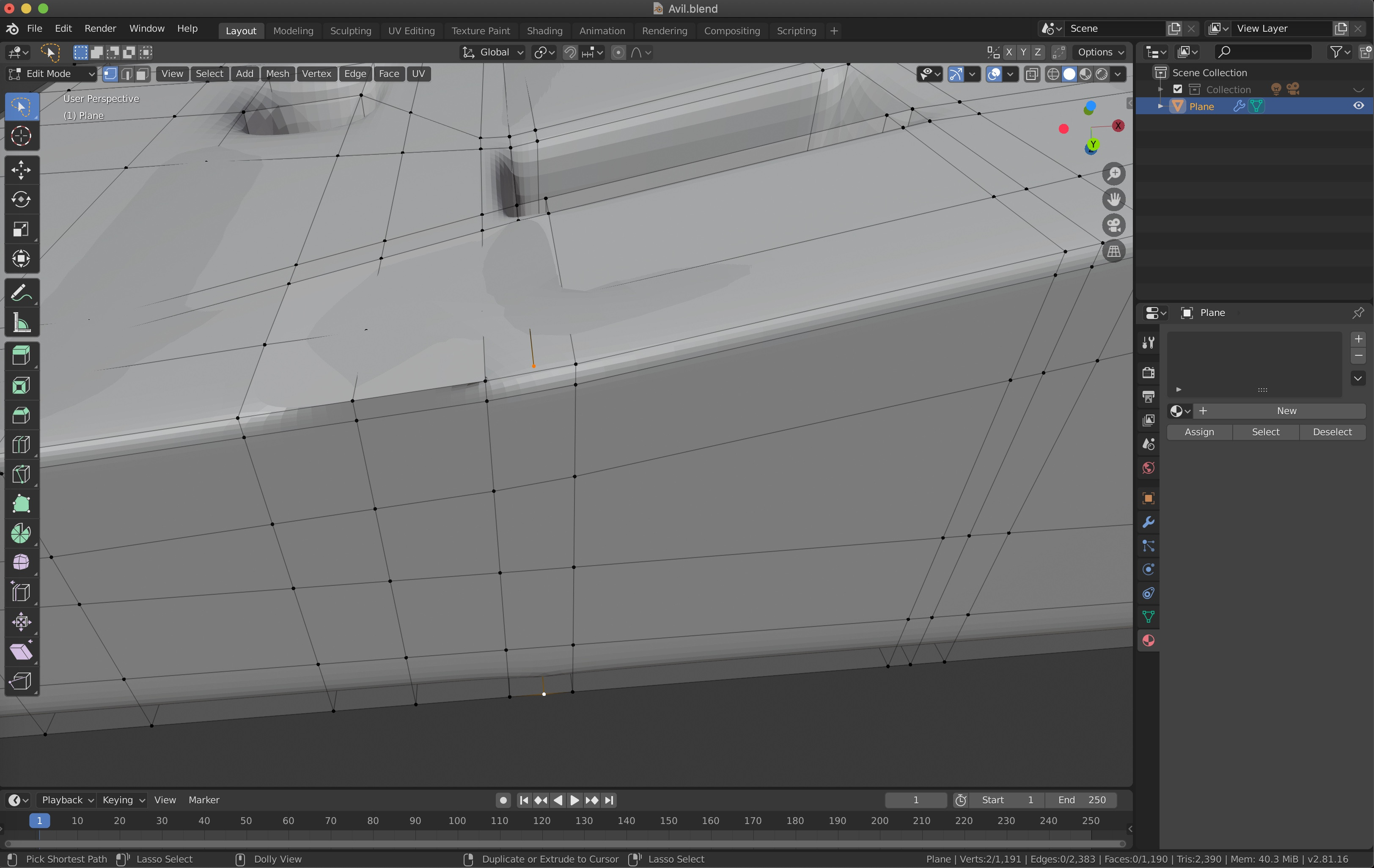Select the Shrink/Fatten tool

tap(22, 622)
